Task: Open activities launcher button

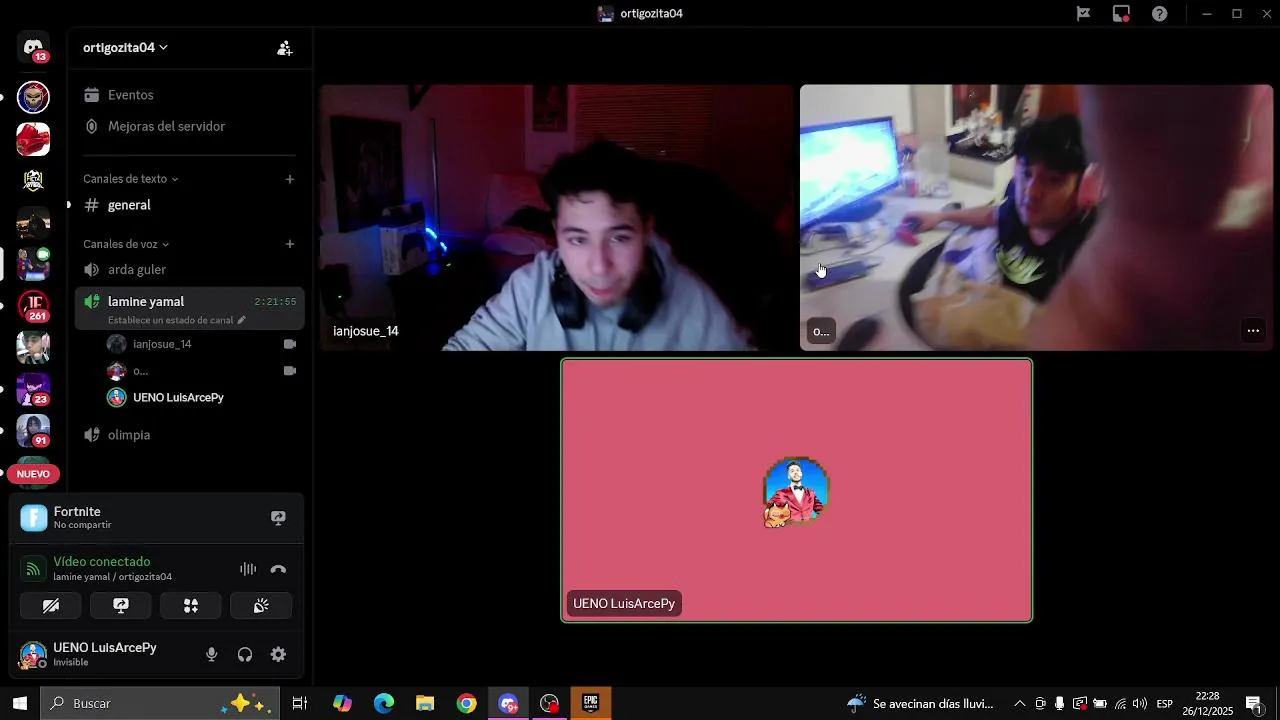Action: coord(191,605)
